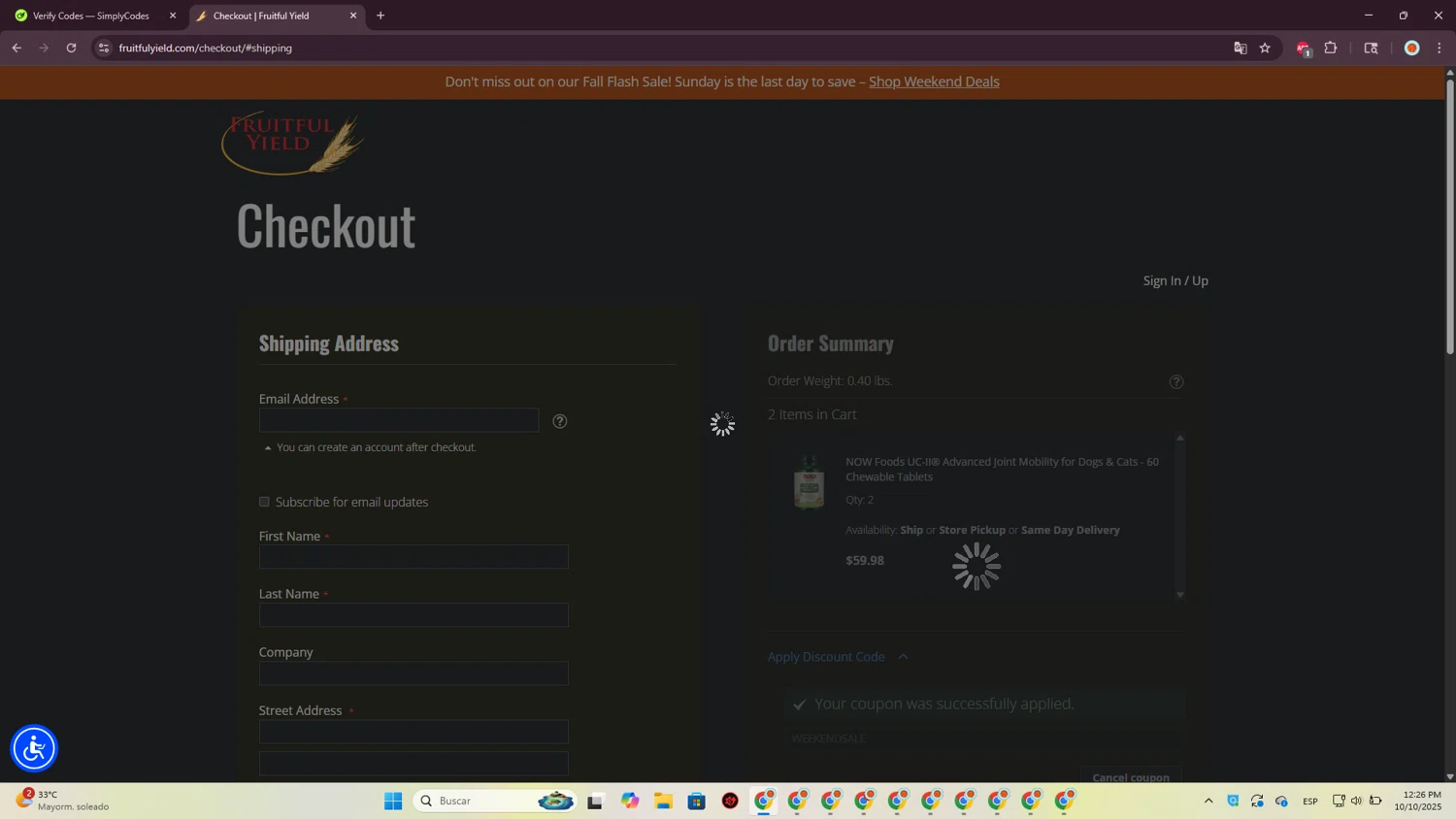Click the browser address bar URL
The image size is (1456, 819).
(x=206, y=48)
